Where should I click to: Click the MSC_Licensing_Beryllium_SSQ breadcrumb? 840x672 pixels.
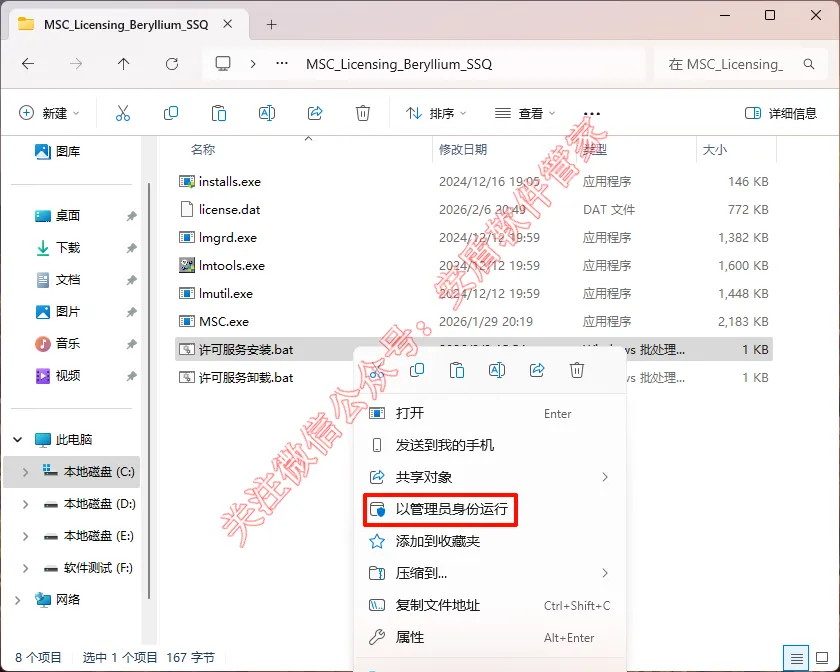click(x=399, y=64)
